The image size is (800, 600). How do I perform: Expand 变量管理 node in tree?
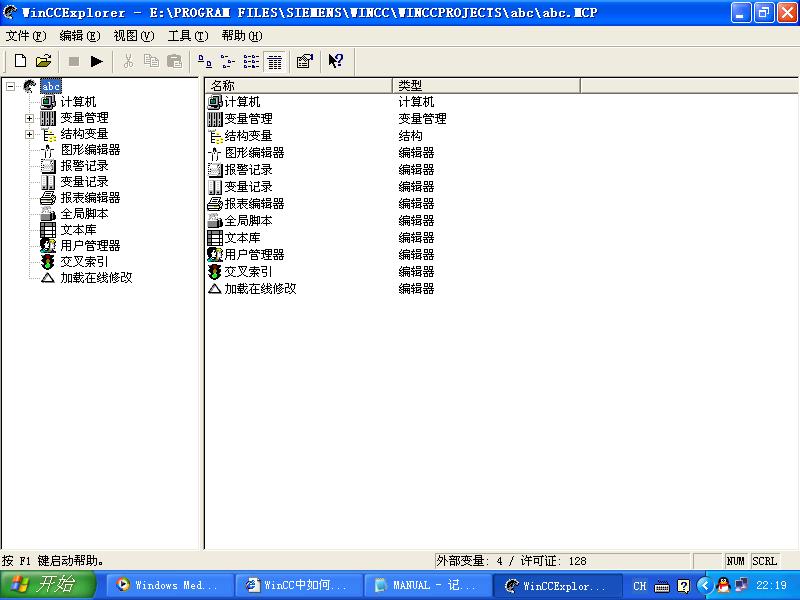coord(30,118)
